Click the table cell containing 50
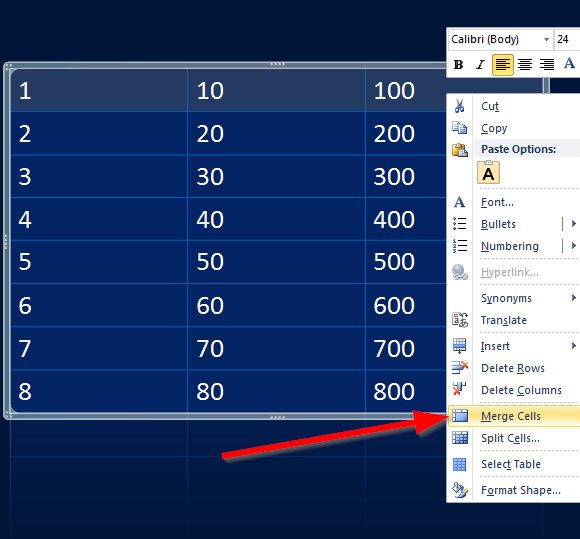580x539 pixels. point(276,262)
